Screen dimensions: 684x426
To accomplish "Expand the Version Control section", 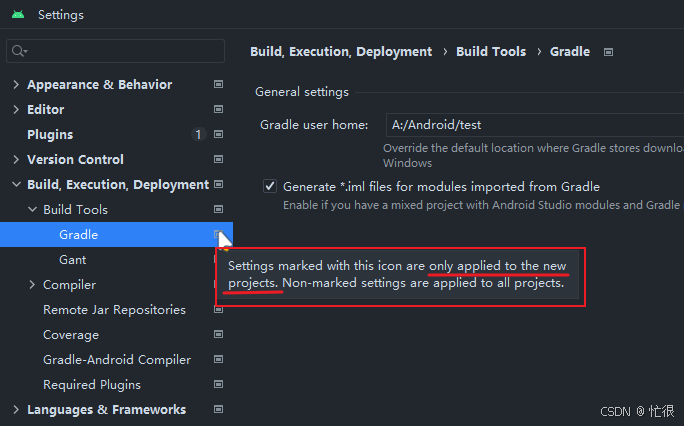I will pyautogui.click(x=16, y=159).
